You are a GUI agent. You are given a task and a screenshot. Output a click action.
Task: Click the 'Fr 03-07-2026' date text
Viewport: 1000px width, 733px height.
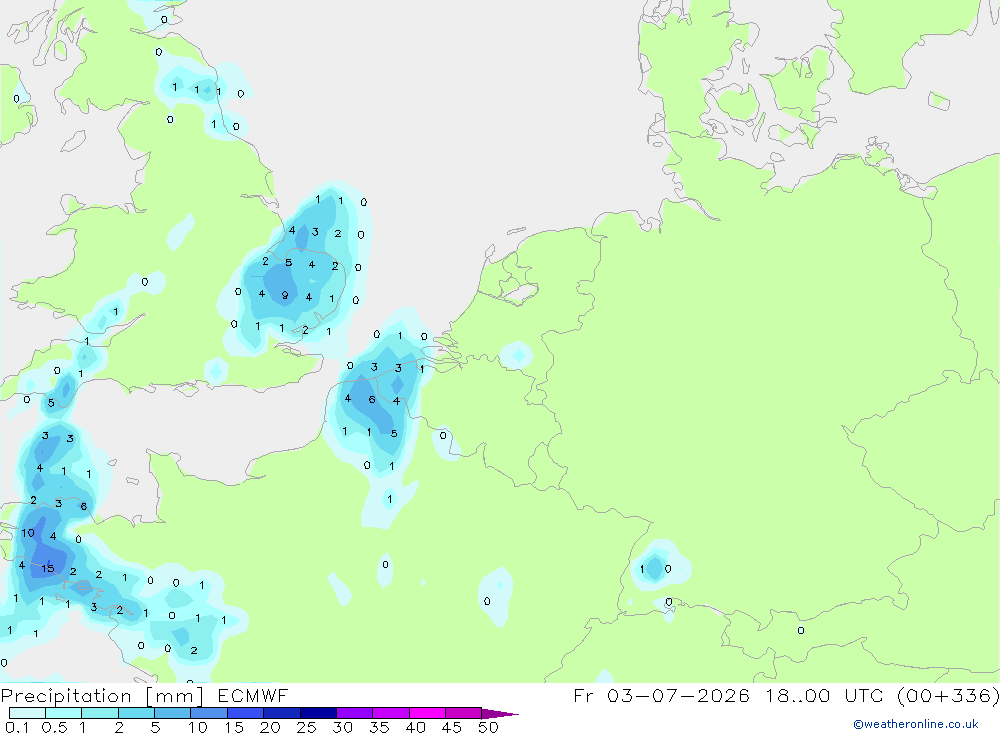tap(661, 695)
